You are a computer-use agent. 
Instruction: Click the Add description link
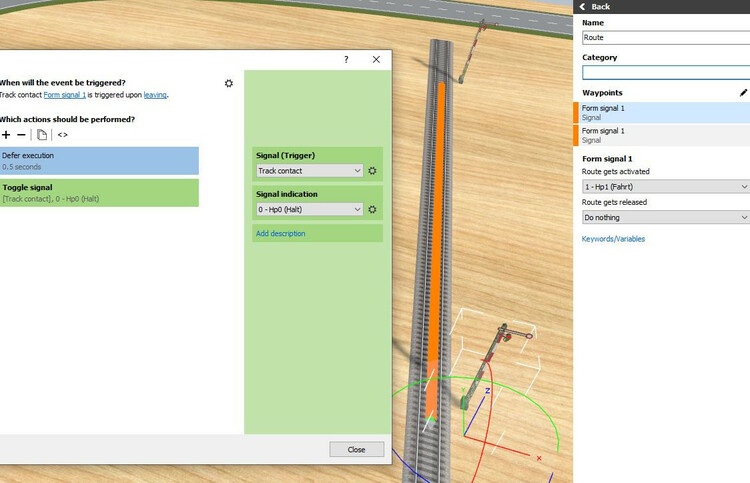point(280,233)
